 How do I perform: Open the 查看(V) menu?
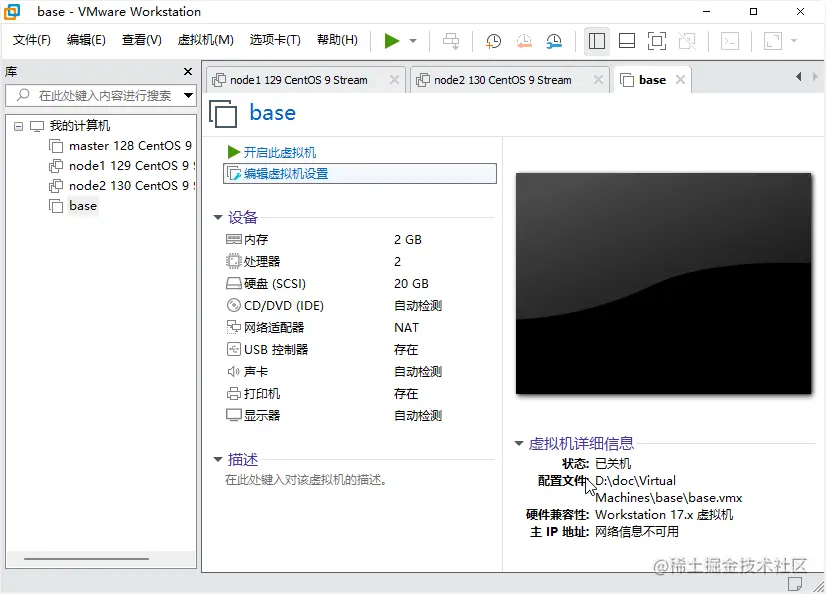141,40
